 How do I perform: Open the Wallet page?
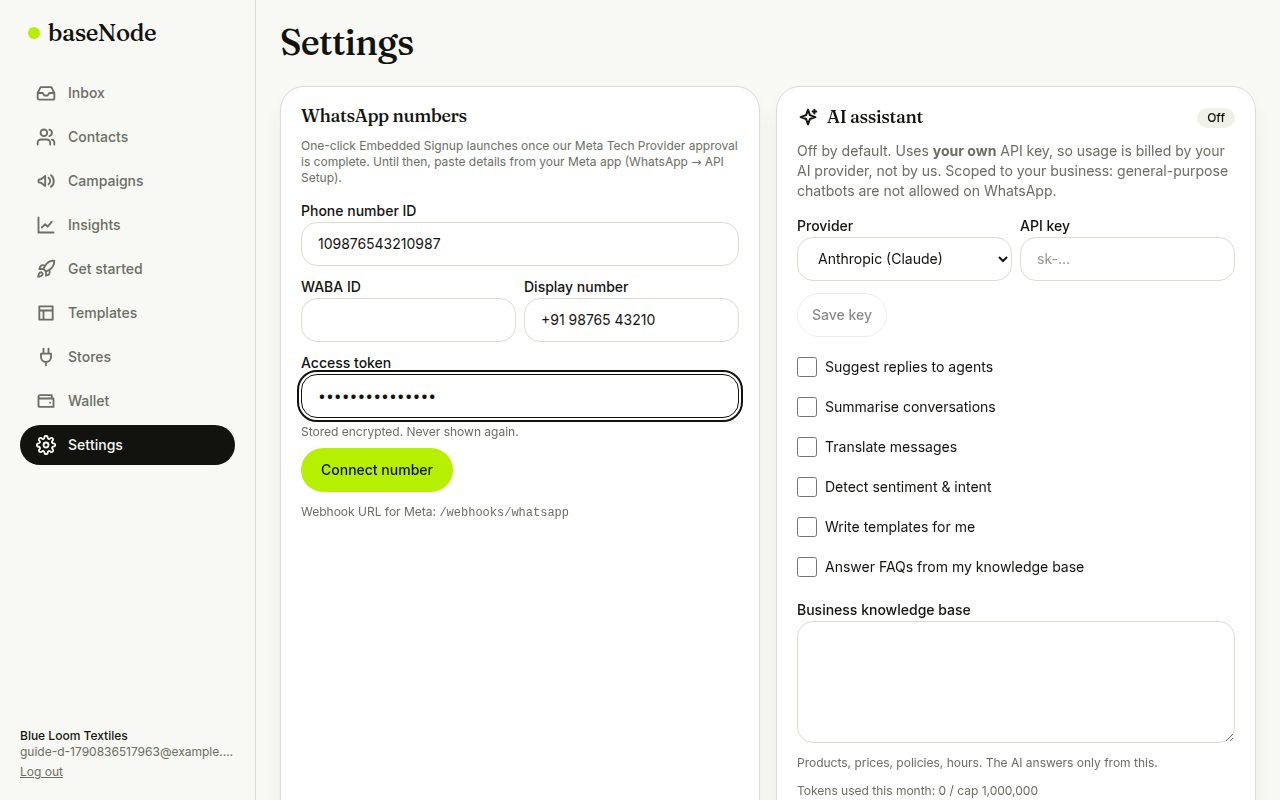127,401
